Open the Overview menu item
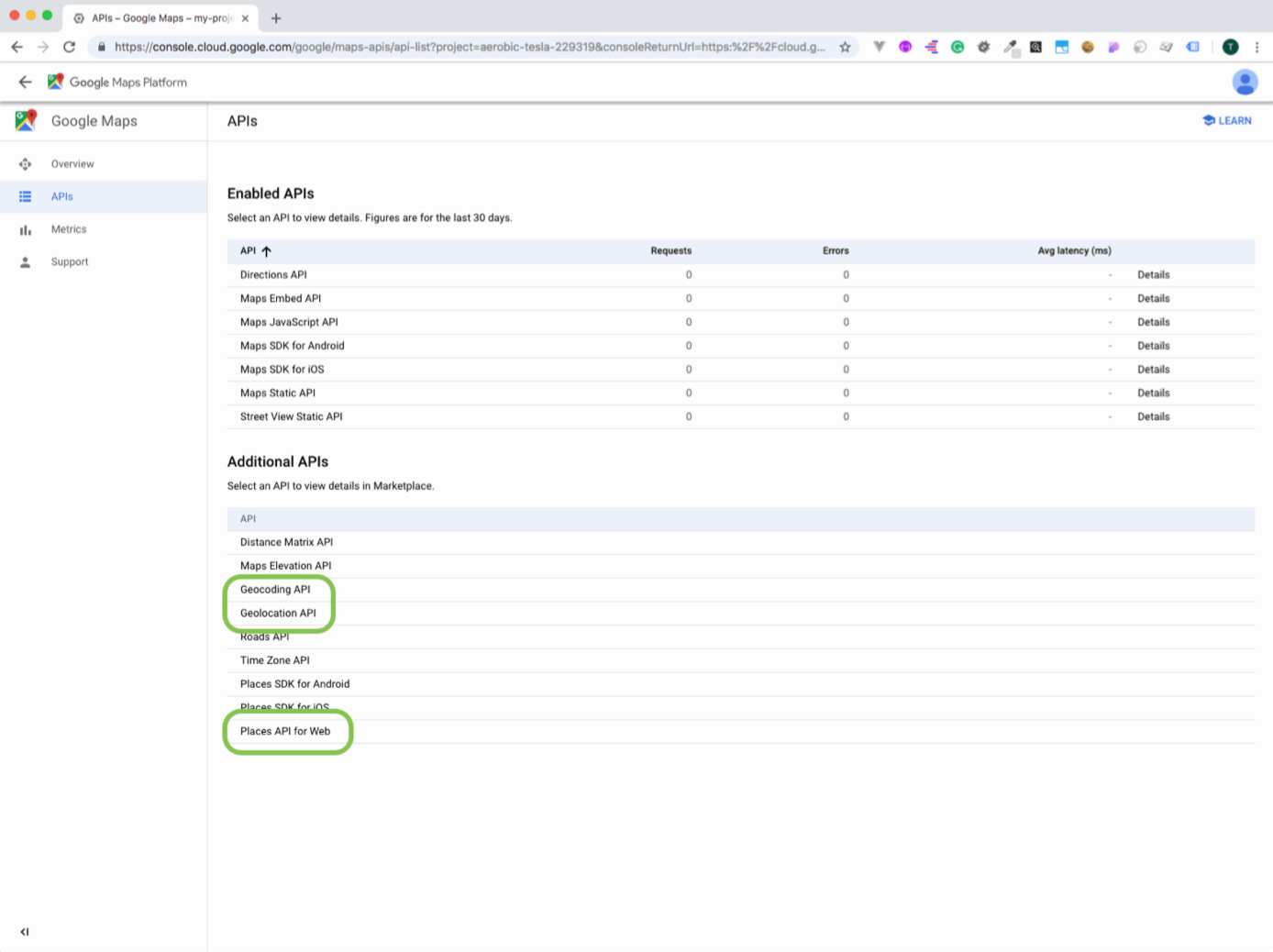The image size is (1273, 952). [x=72, y=164]
